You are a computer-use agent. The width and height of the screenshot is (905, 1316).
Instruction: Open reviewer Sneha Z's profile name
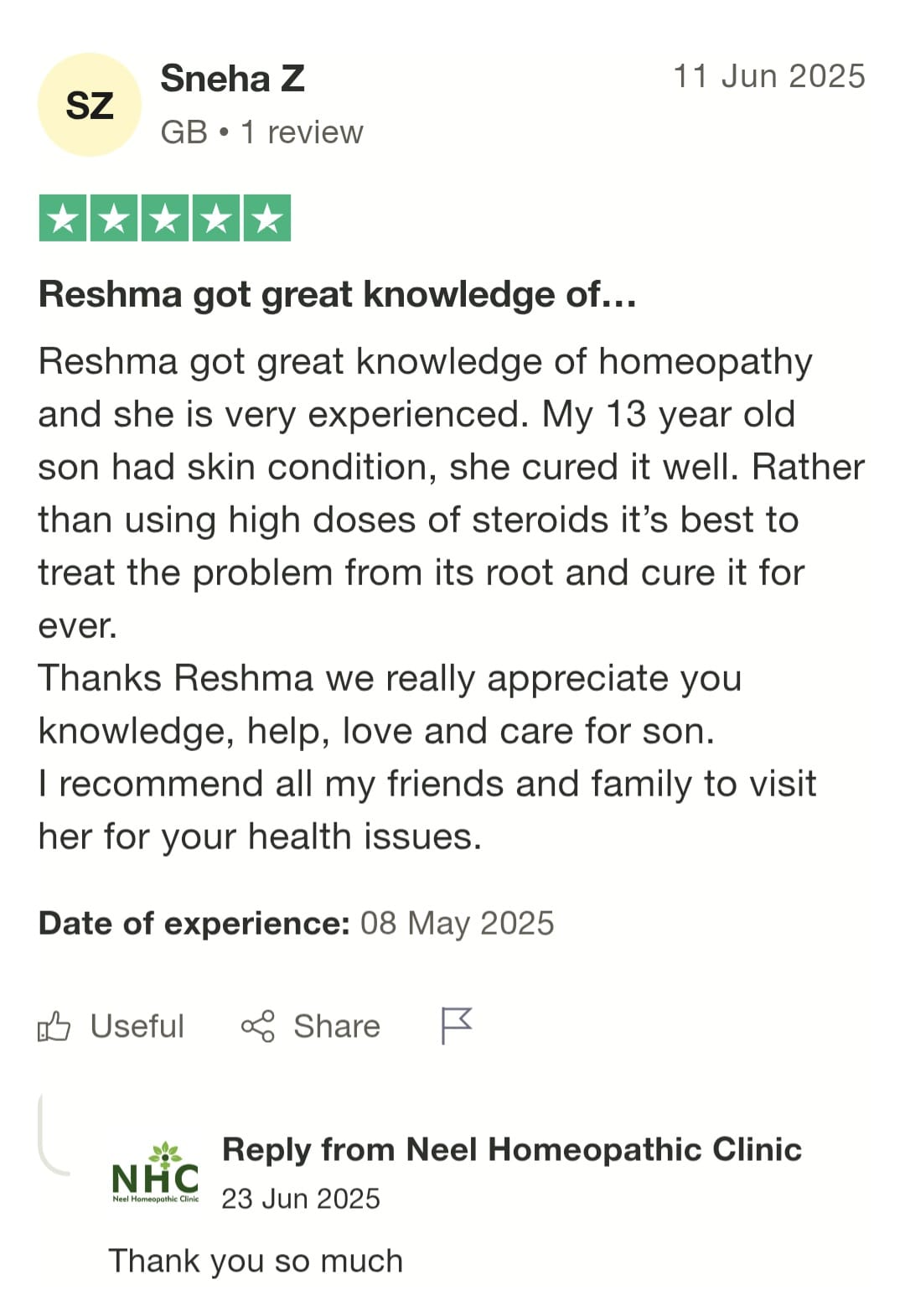click(x=232, y=79)
